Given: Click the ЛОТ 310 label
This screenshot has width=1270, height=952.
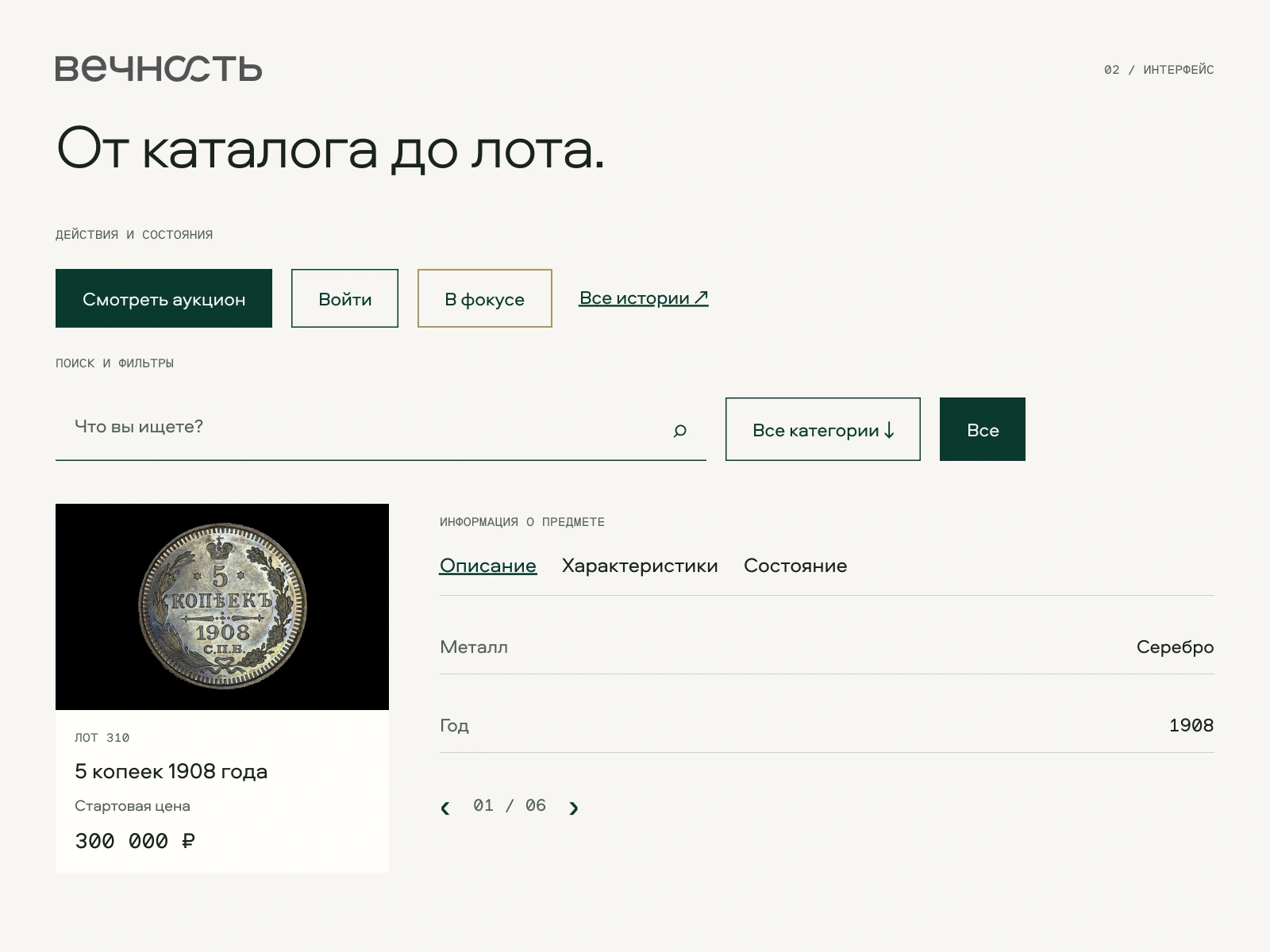Looking at the screenshot, I should (x=102, y=738).
